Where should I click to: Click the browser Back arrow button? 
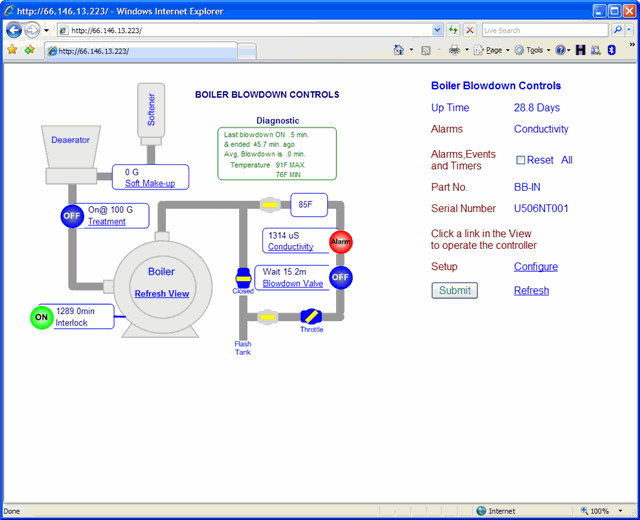[x=14, y=30]
